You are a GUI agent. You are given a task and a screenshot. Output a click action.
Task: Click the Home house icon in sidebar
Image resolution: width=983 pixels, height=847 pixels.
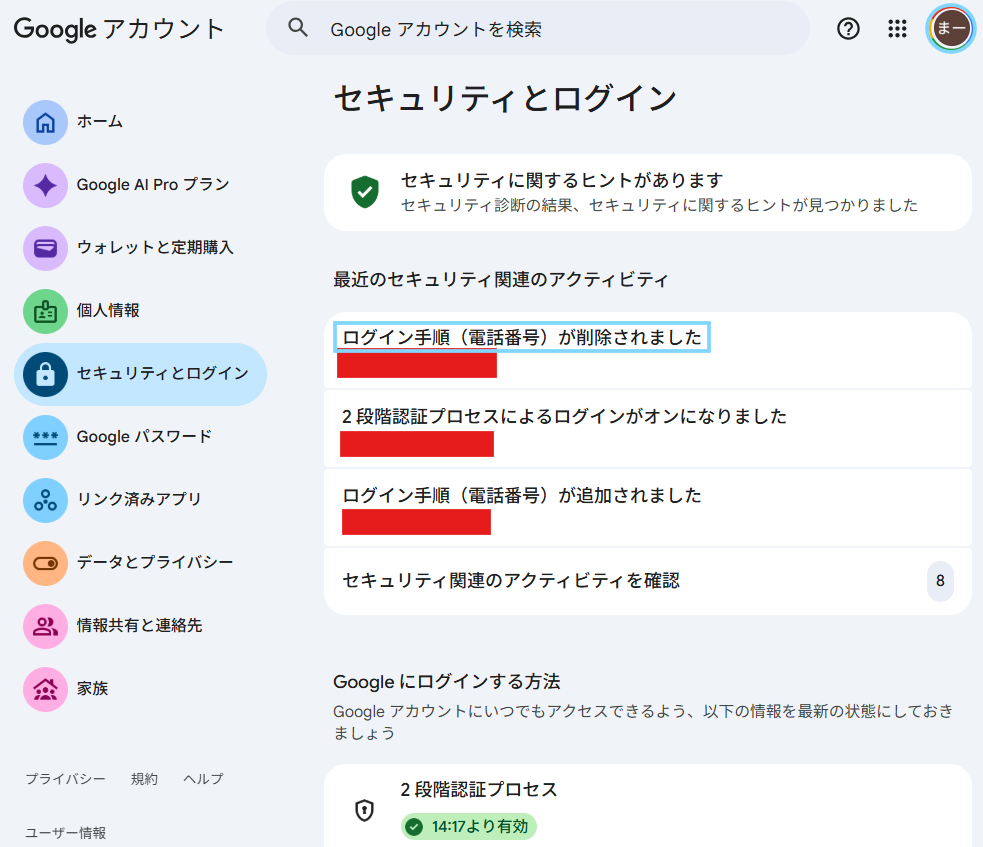[x=45, y=122]
